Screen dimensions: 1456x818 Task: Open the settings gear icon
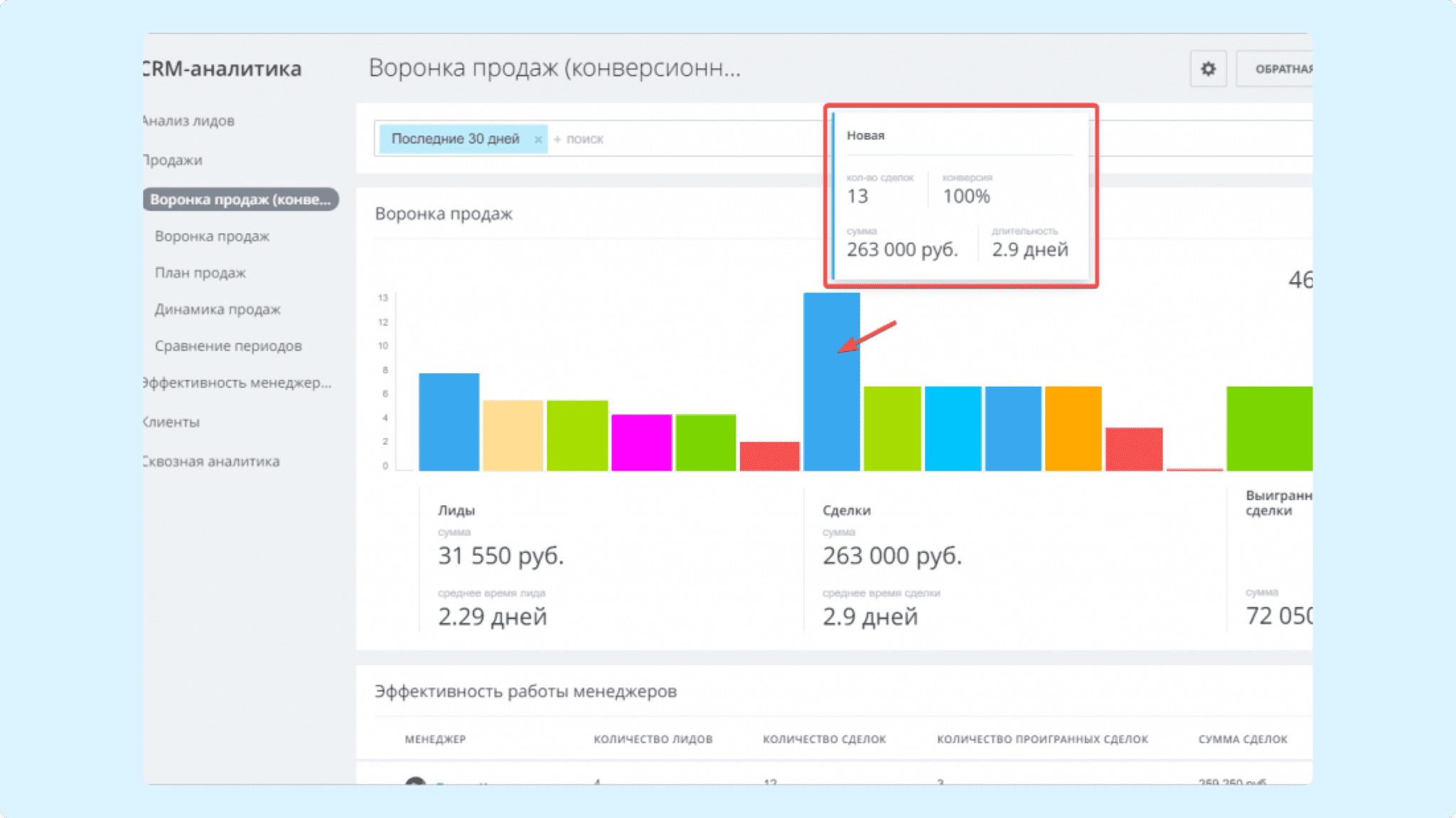point(1208,69)
